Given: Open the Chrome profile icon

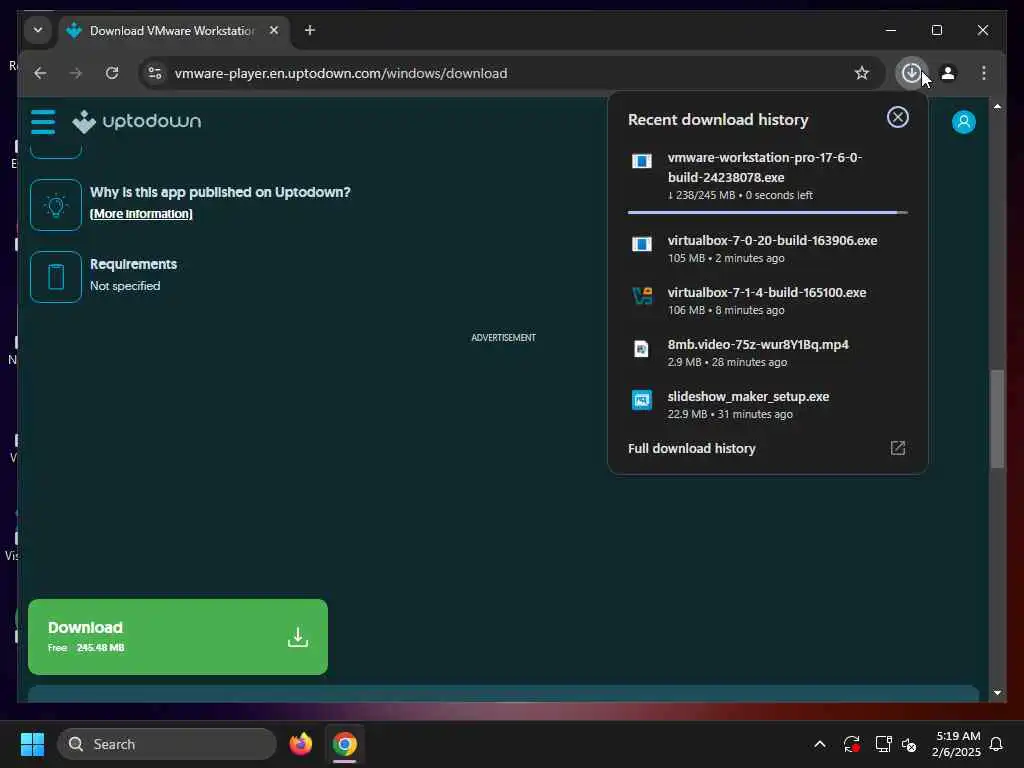Looking at the screenshot, I should [948, 73].
